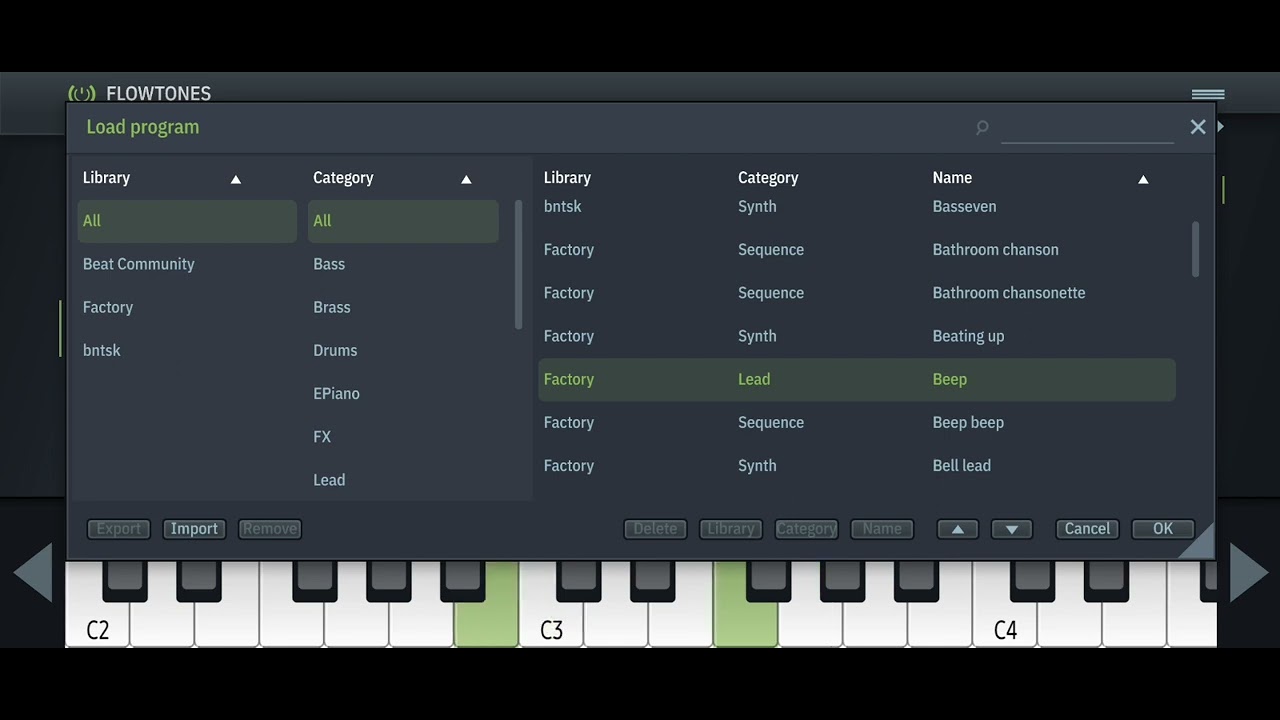Viewport: 1280px width, 720px height.
Task: Shift keyboard left with the big left arrow
Action: coord(33,572)
